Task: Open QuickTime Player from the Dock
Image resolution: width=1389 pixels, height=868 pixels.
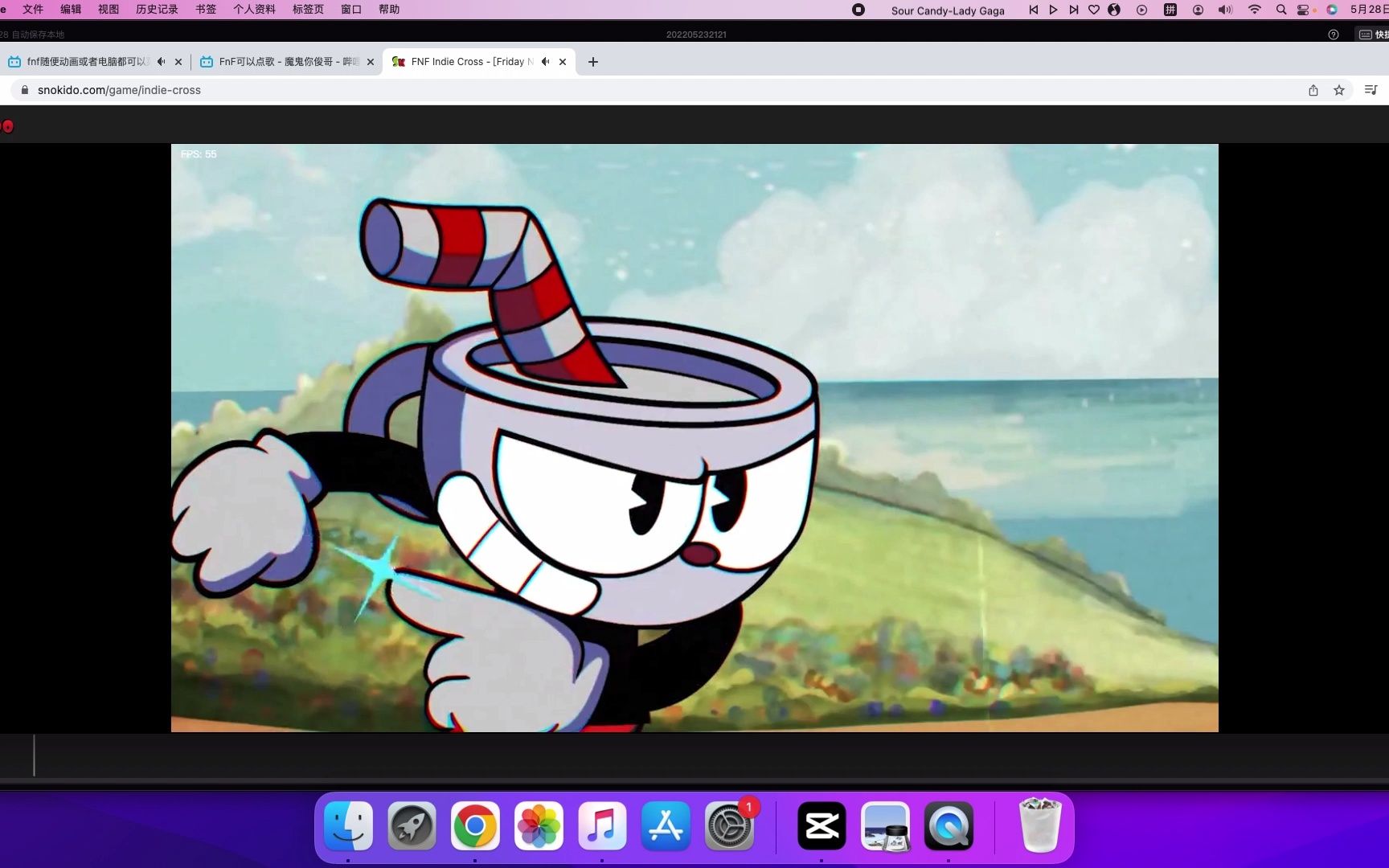Action: 949,825
